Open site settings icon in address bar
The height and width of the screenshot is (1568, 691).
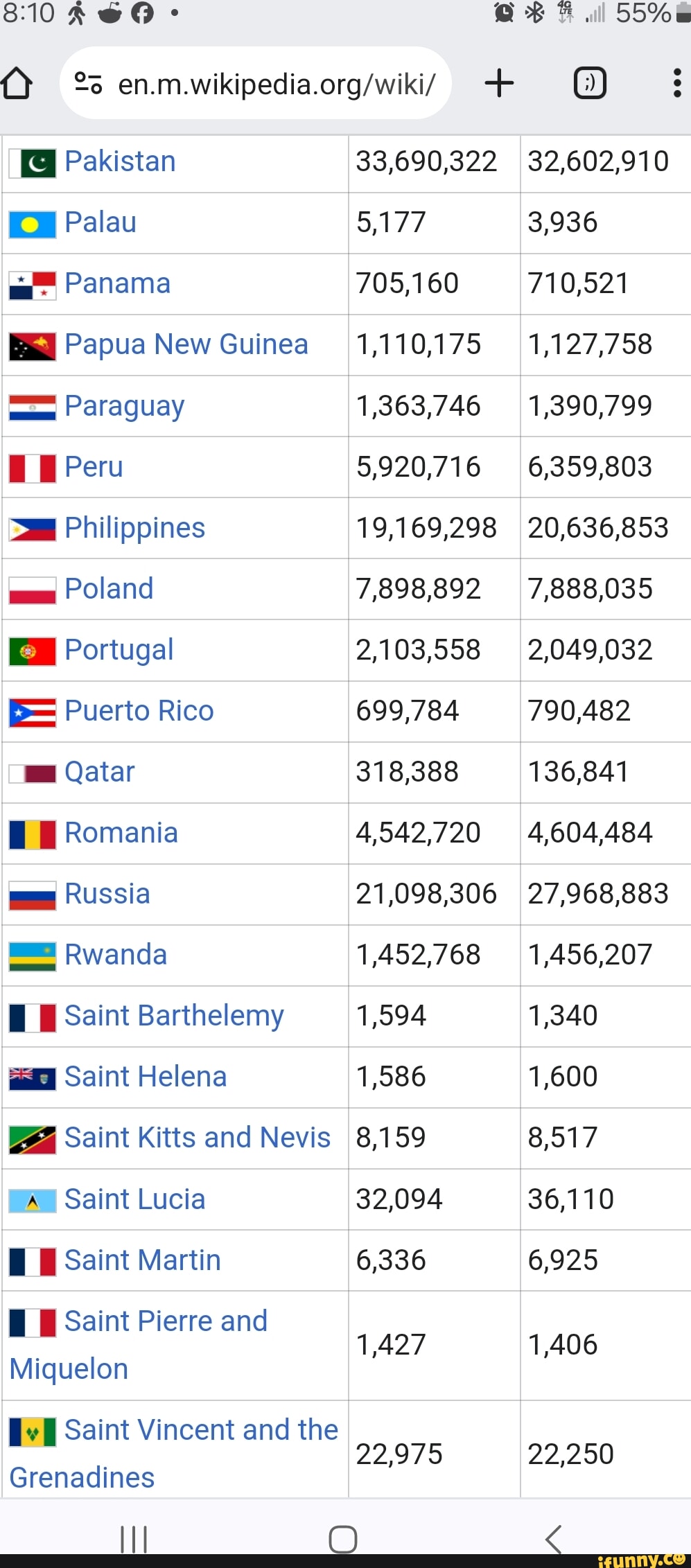[89, 84]
